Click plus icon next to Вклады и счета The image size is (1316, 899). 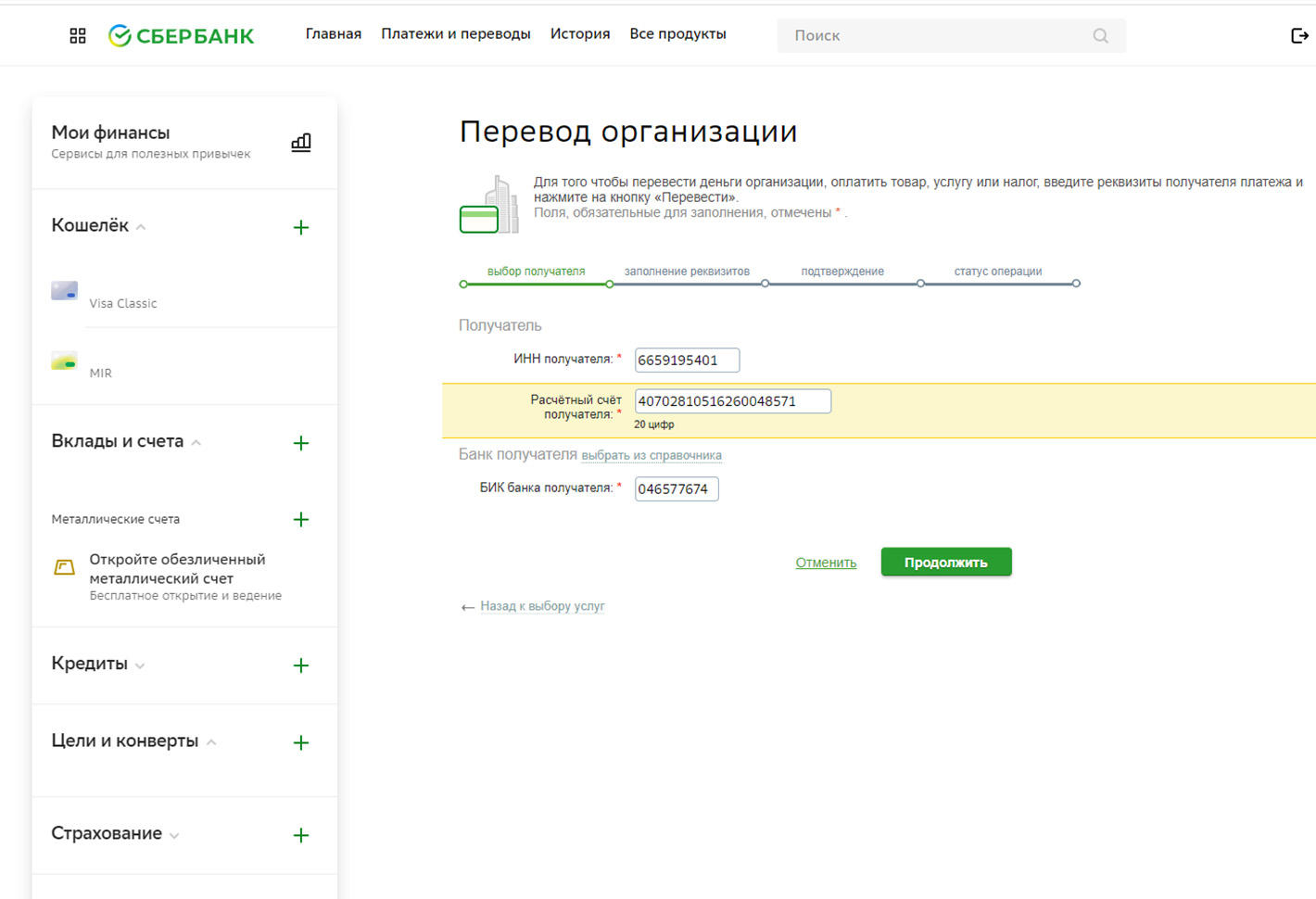click(x=301, y=443)
